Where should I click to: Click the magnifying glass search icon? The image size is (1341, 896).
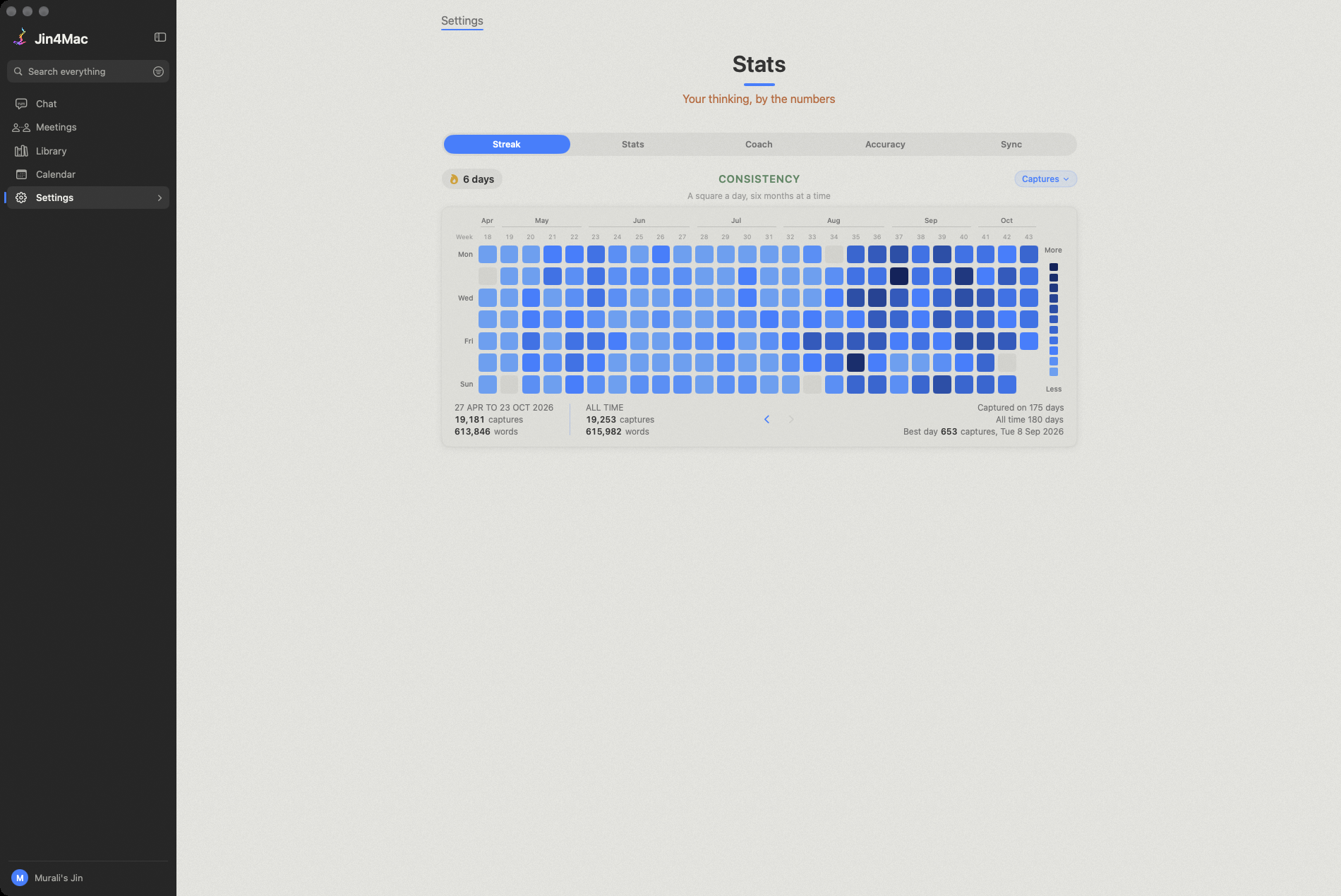[18, 71]
